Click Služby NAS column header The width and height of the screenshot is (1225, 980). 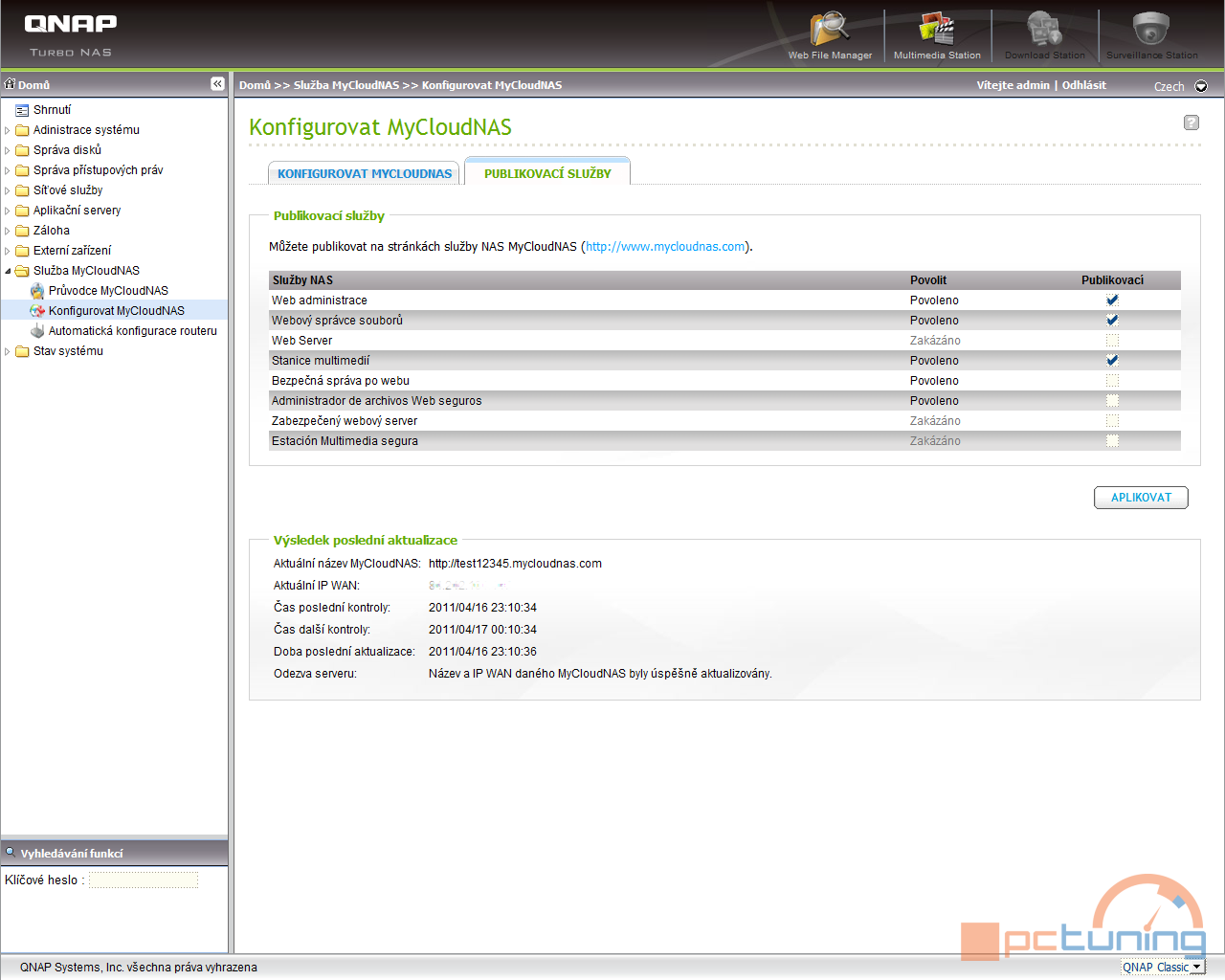[x=302, y=280]
